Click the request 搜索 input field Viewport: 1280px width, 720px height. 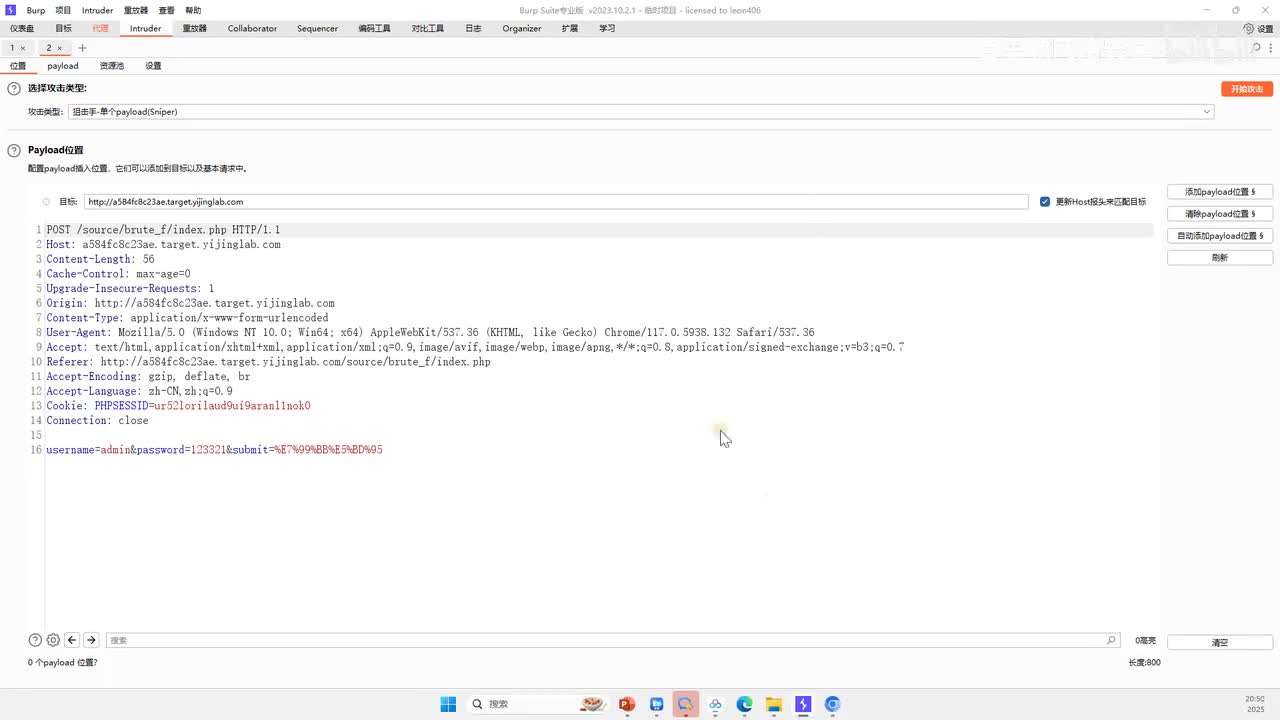pyautogui.click(x=612, y=640)
